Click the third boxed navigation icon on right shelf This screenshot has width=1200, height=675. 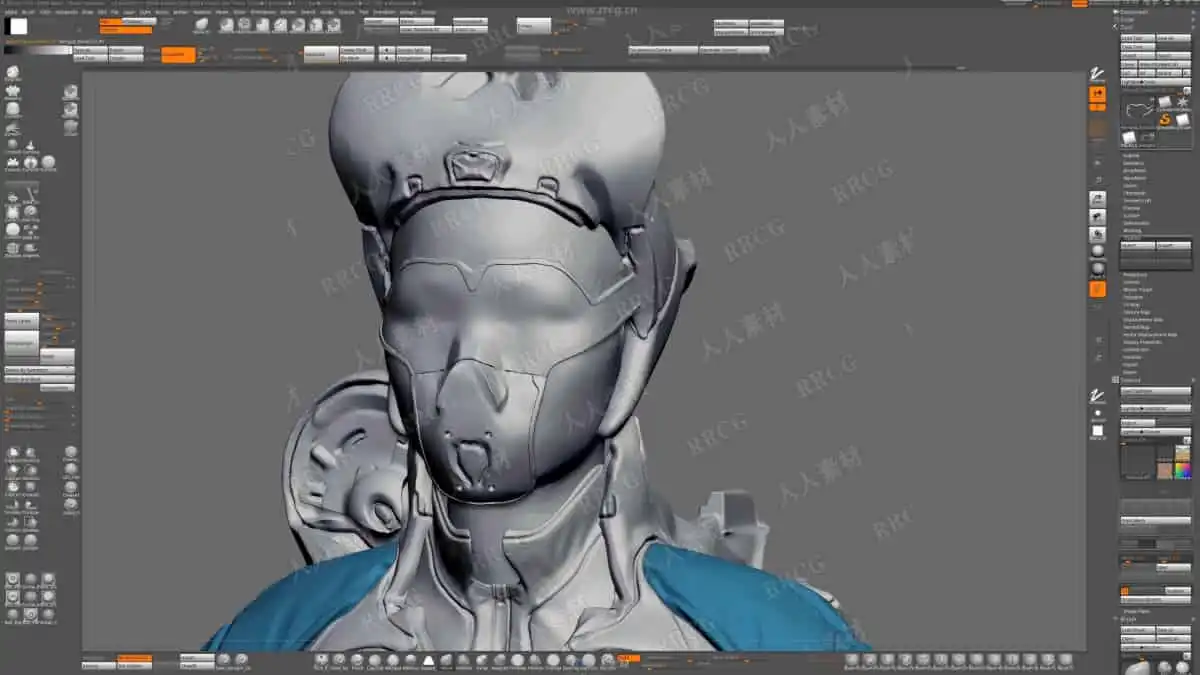(x=1097, y=234)
